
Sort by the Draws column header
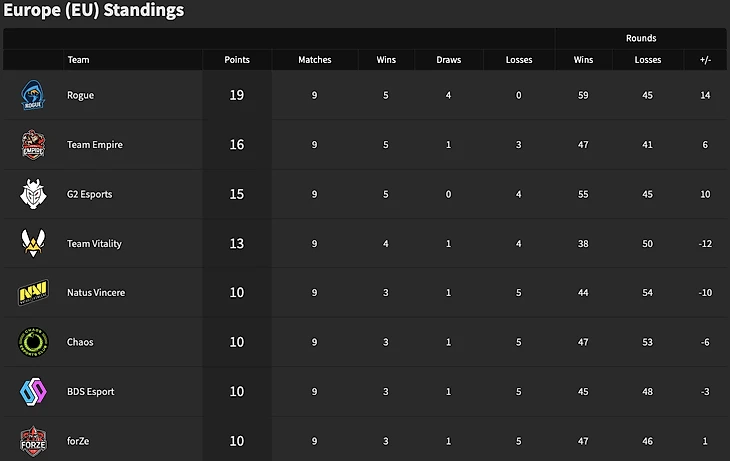click(x=449, y=60)
